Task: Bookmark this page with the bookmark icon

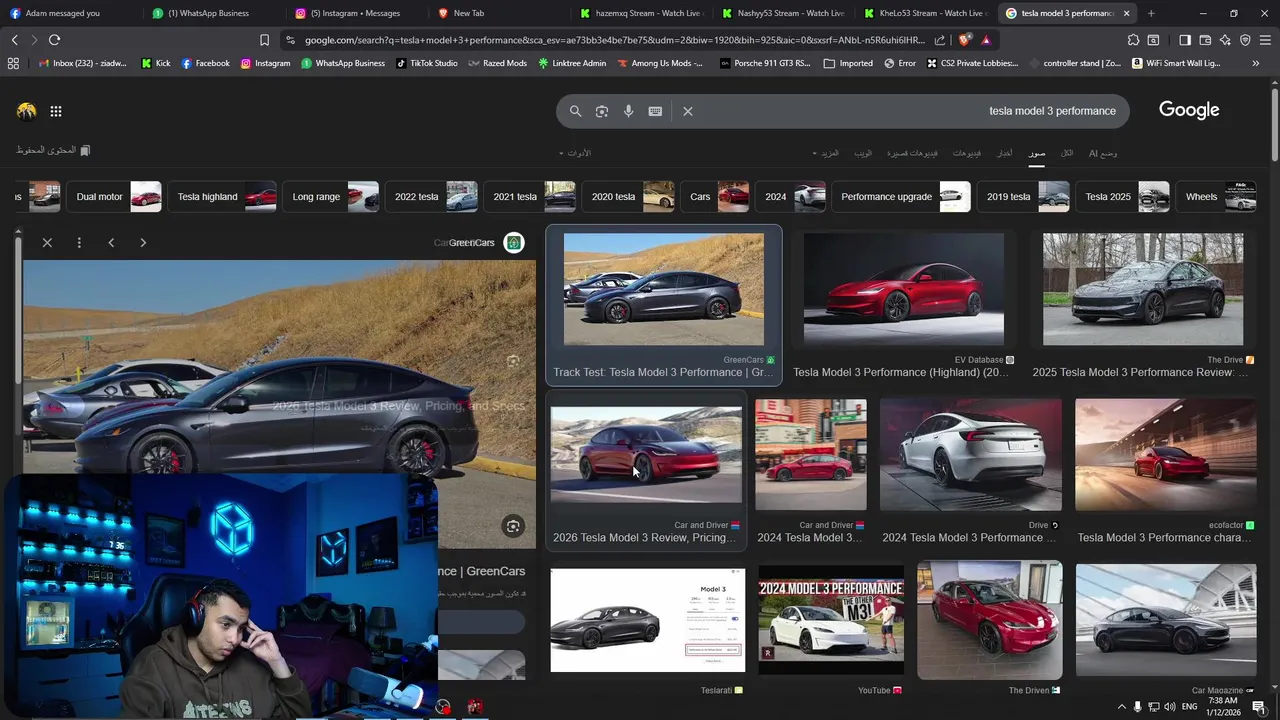Action: click(264, 40)
